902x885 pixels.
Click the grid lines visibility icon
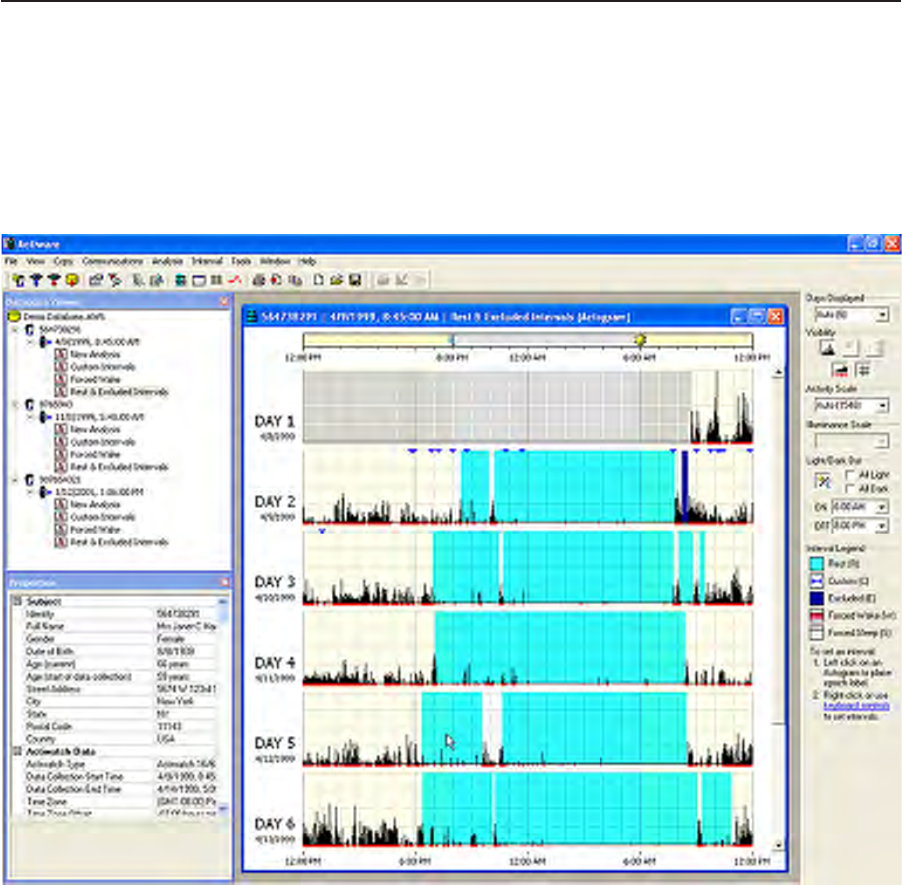click(x=863, y=370)
